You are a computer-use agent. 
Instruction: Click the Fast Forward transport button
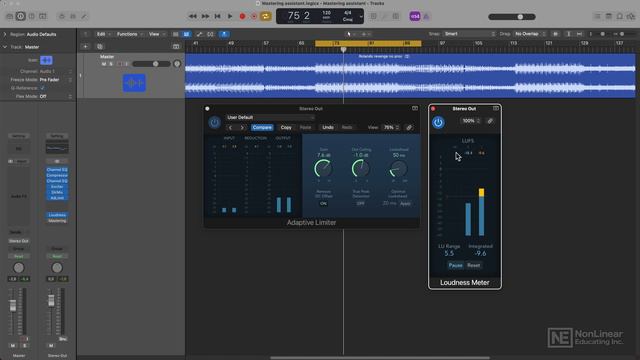(205, 16)
